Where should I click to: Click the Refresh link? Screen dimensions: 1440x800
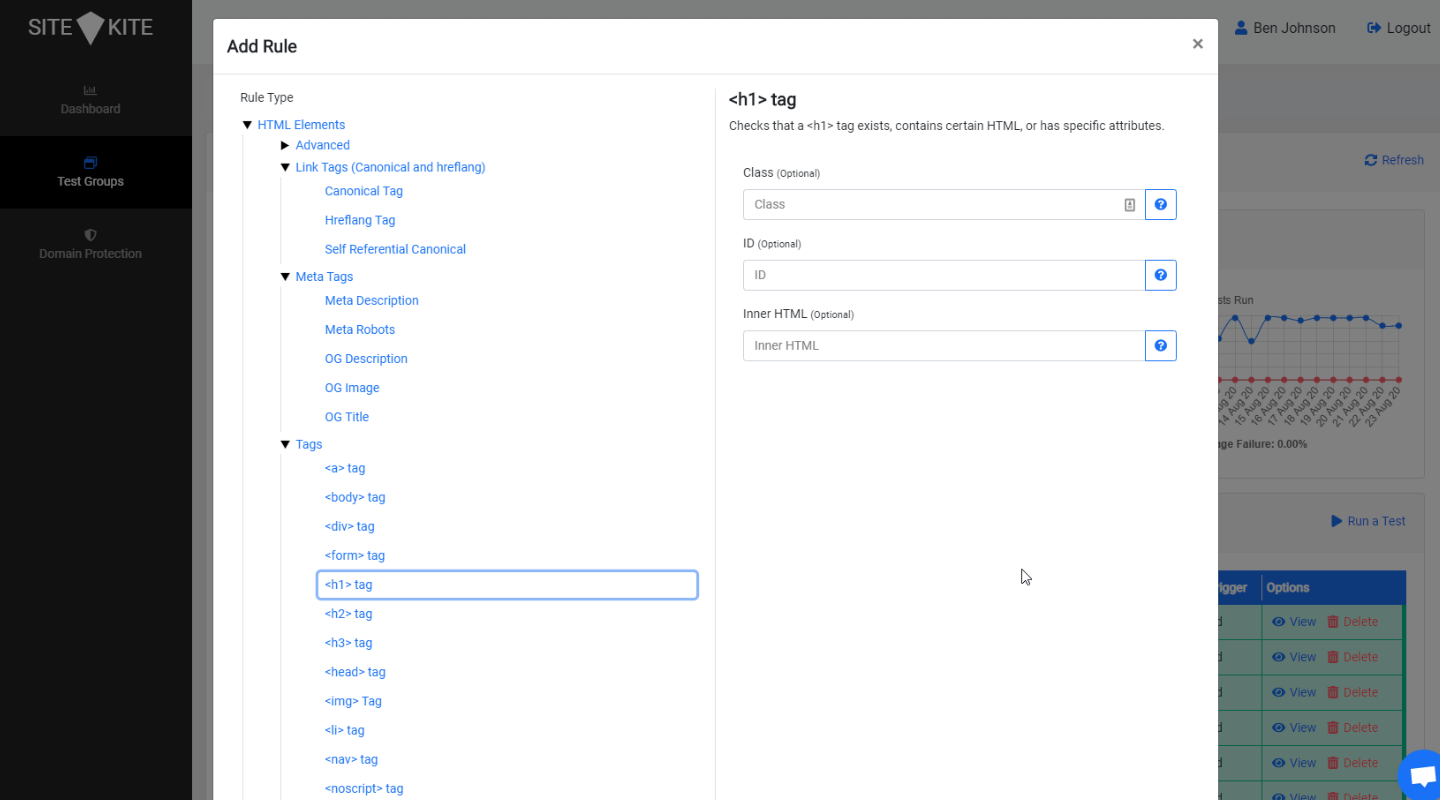pyautogui.click(x=1394, y=160)
